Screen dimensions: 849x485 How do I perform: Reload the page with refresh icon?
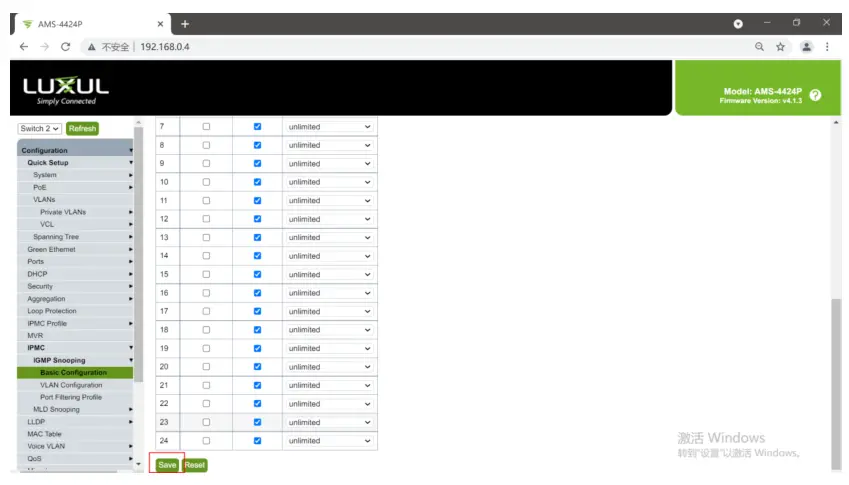click(x=66, y=47)
